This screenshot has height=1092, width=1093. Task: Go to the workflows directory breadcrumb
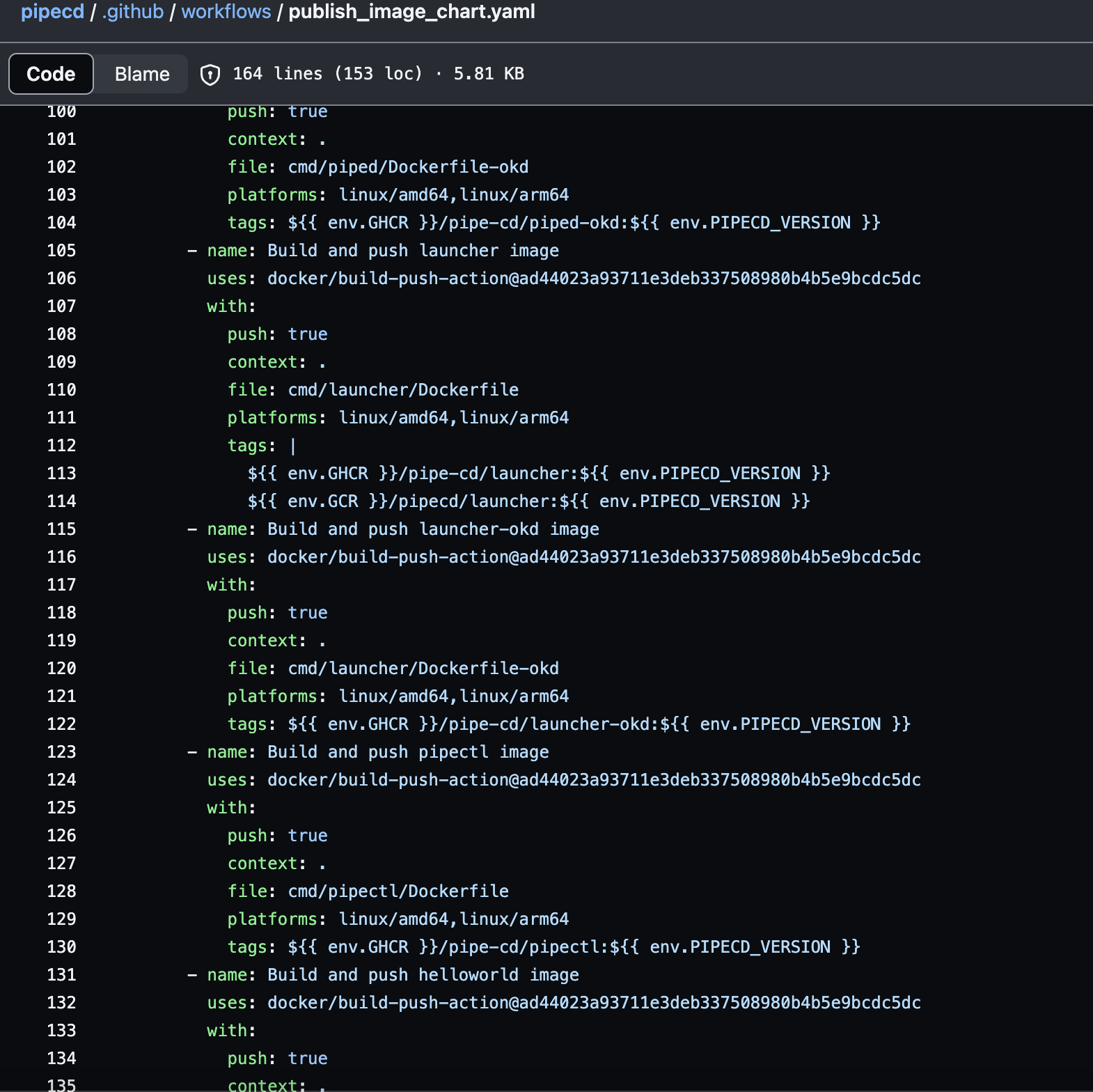point(226,12)
